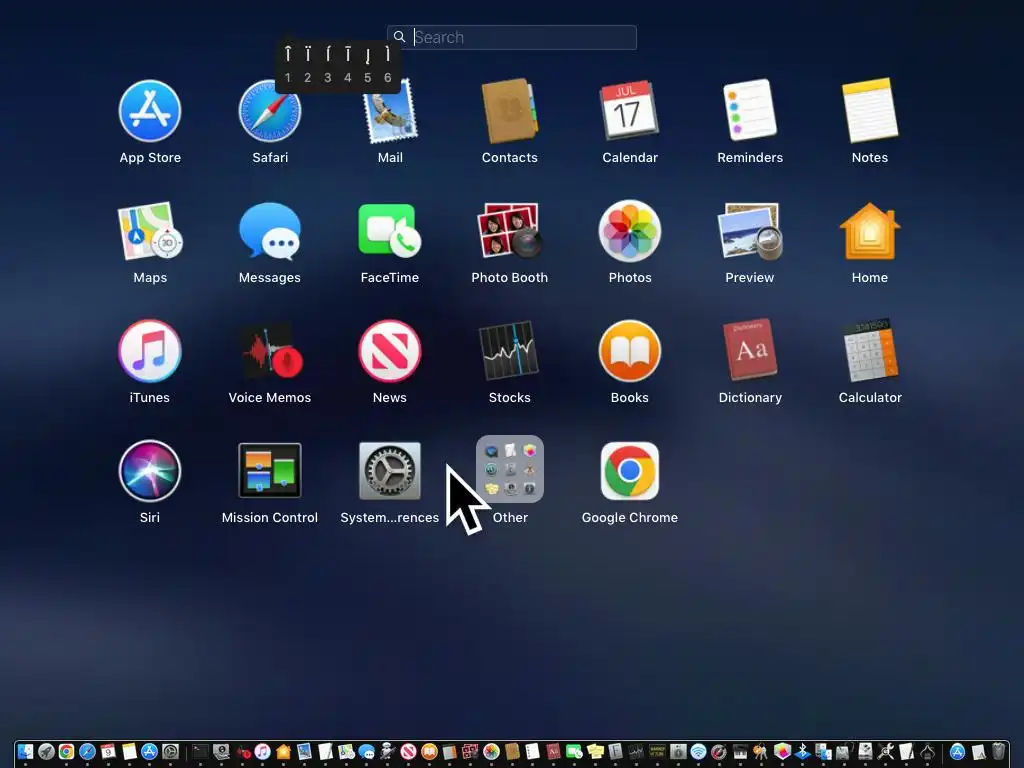
Task: Open Terminal from the Dock
Action: click(200, 752)
